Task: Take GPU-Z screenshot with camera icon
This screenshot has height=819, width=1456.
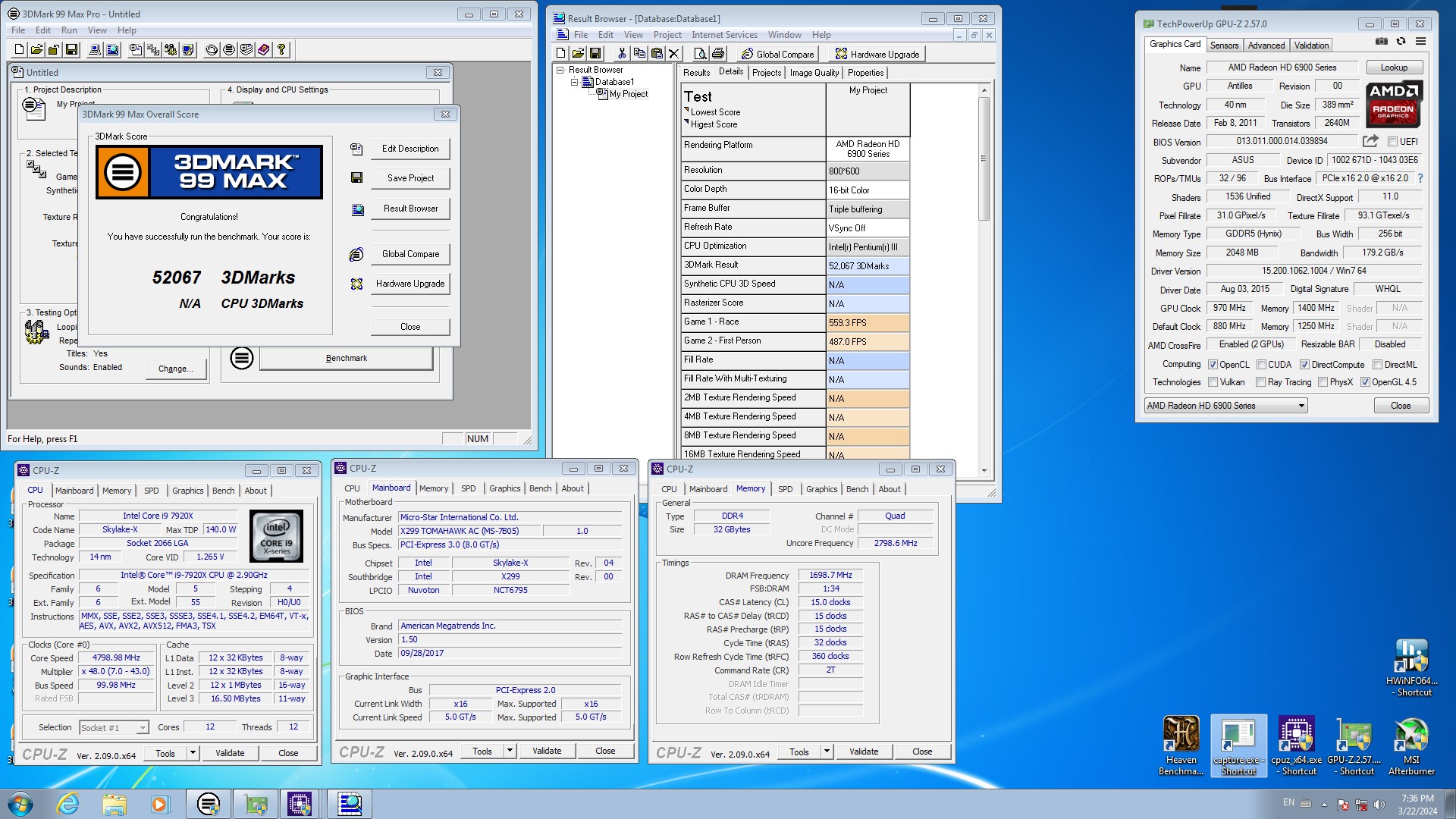Action: point(1382,42)
